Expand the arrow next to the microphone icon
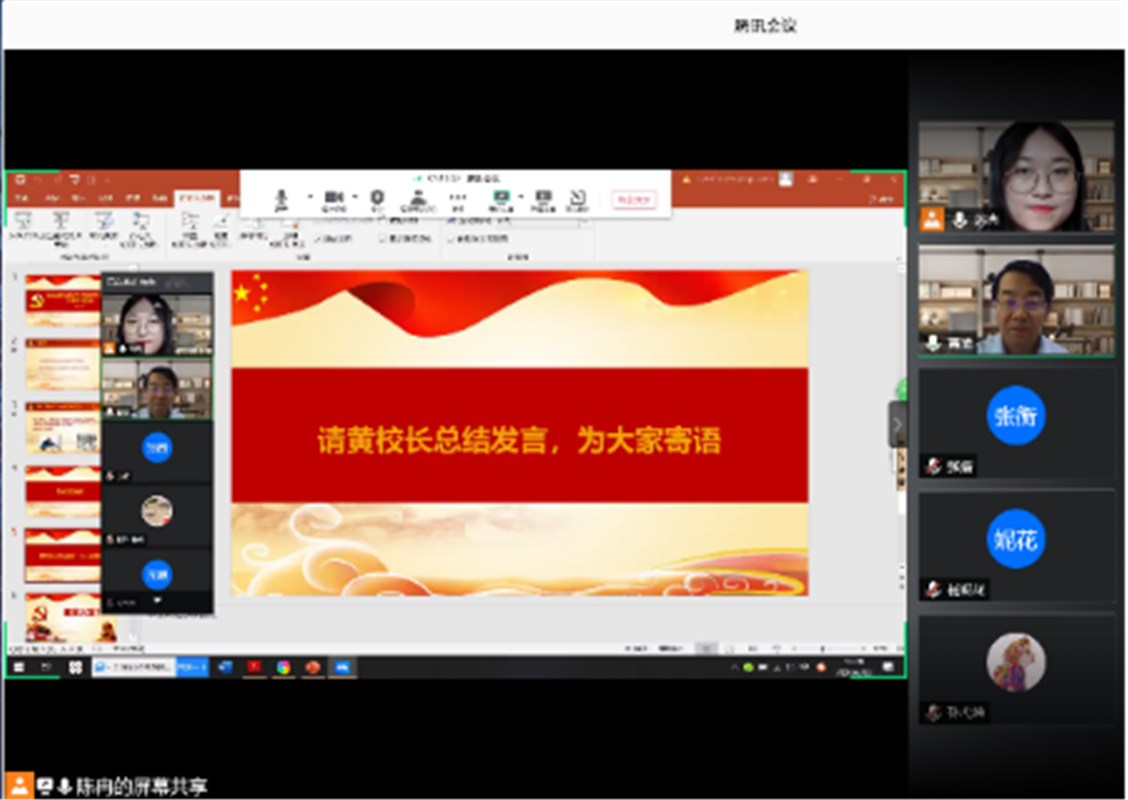The image size is (1128, 800). 309,197
